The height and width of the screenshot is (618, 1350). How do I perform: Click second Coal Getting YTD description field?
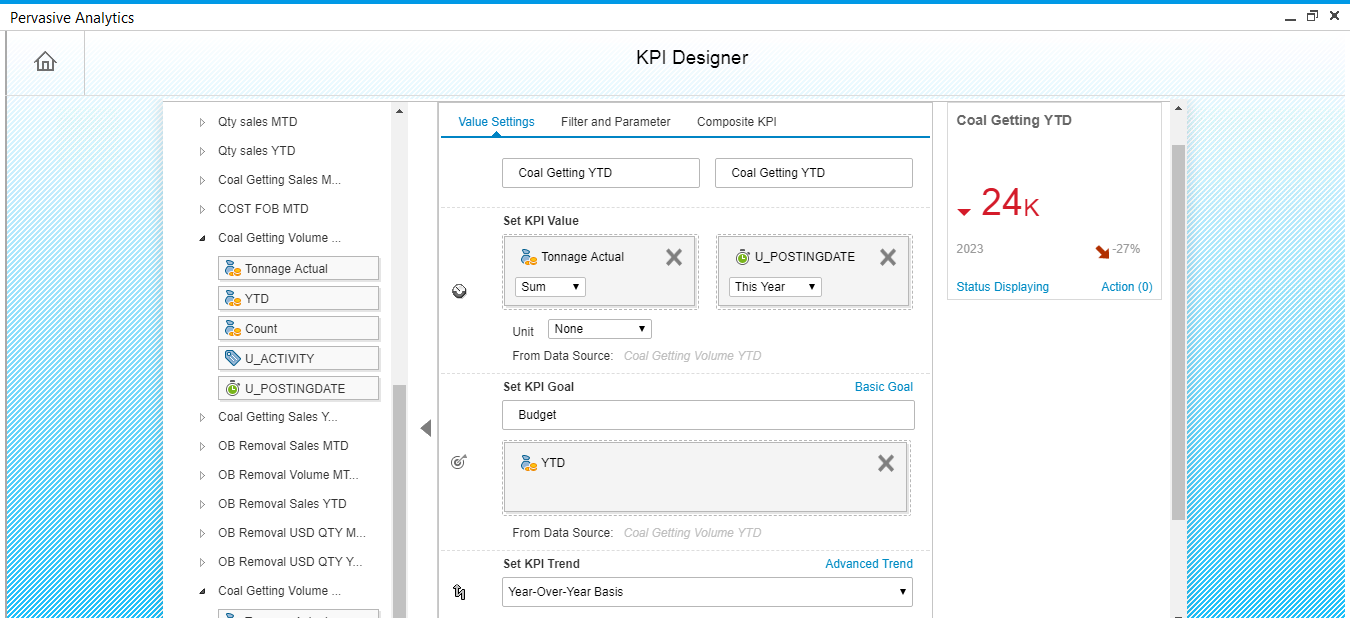tap(814, 173)
